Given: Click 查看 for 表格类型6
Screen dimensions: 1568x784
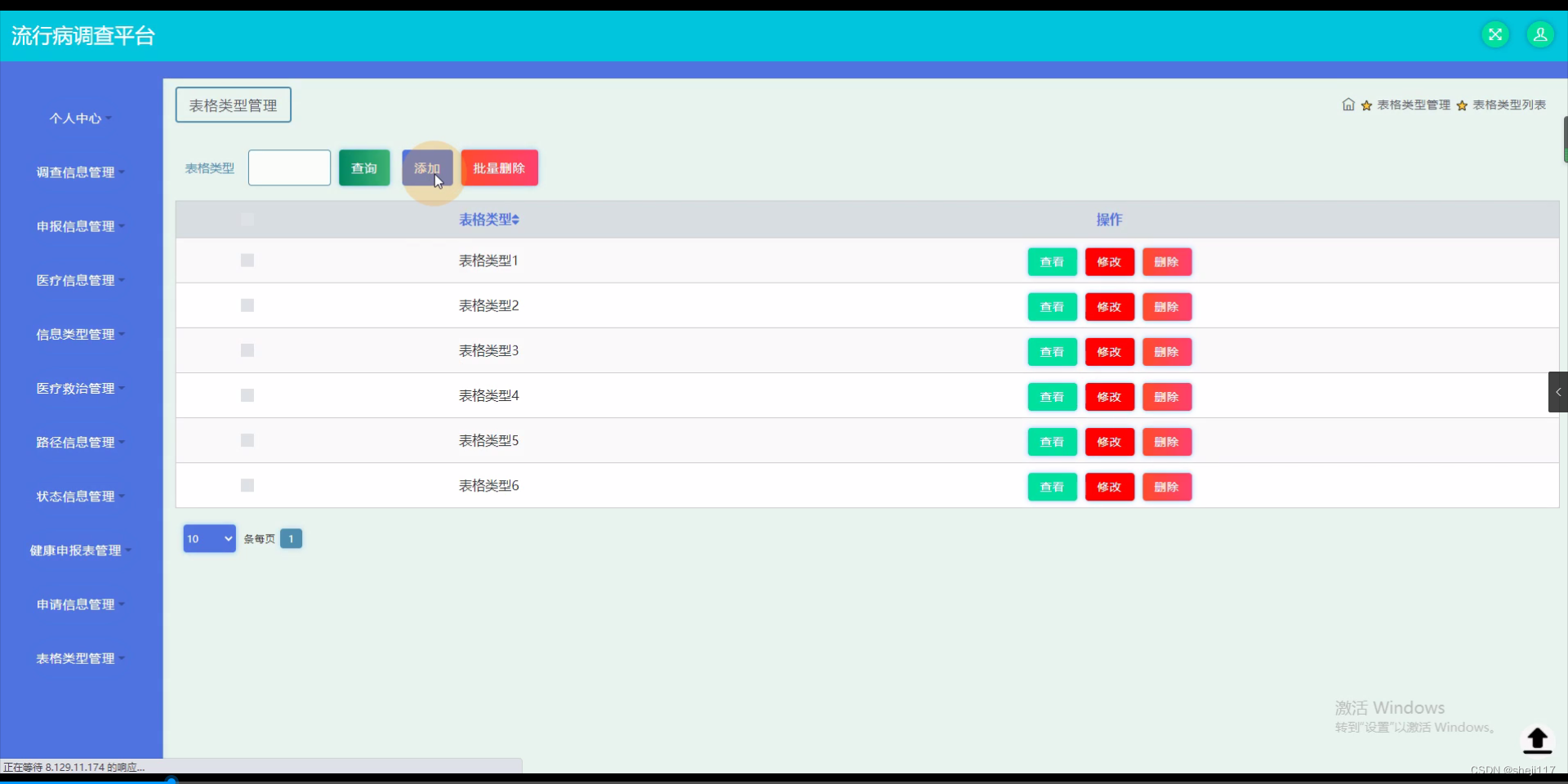Looking at the screenshot, I should (x=1052, y=487).
